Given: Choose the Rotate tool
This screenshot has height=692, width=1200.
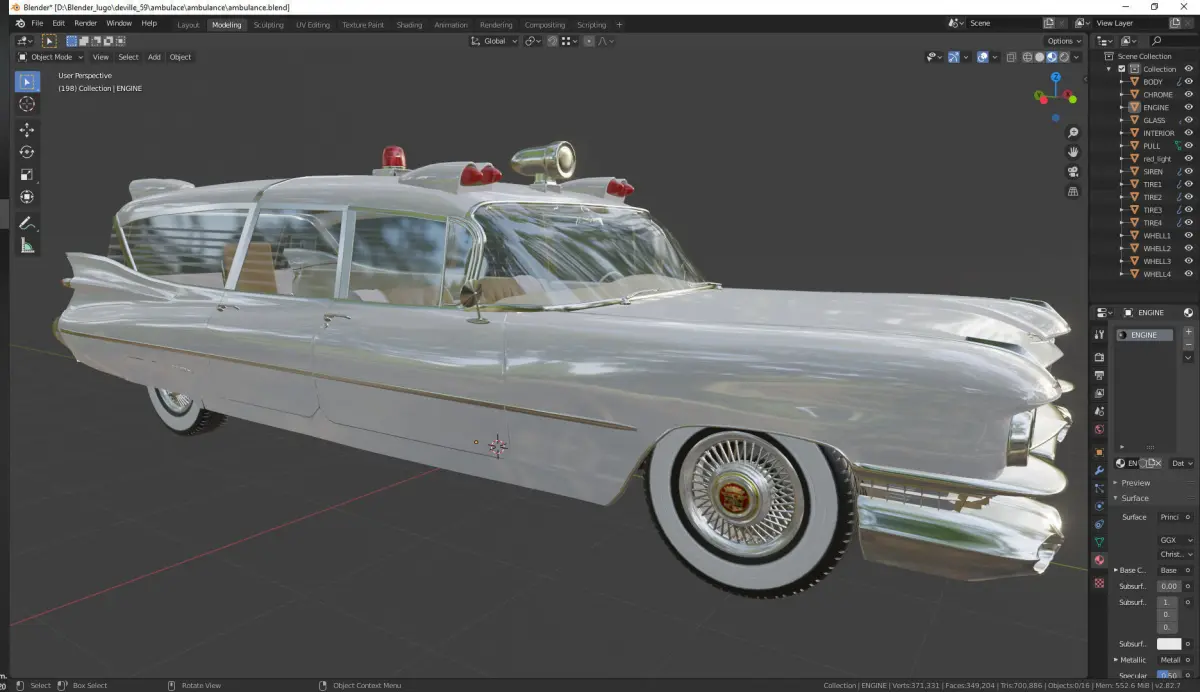Looking at the screenshot, I should (x=27, y=152).
